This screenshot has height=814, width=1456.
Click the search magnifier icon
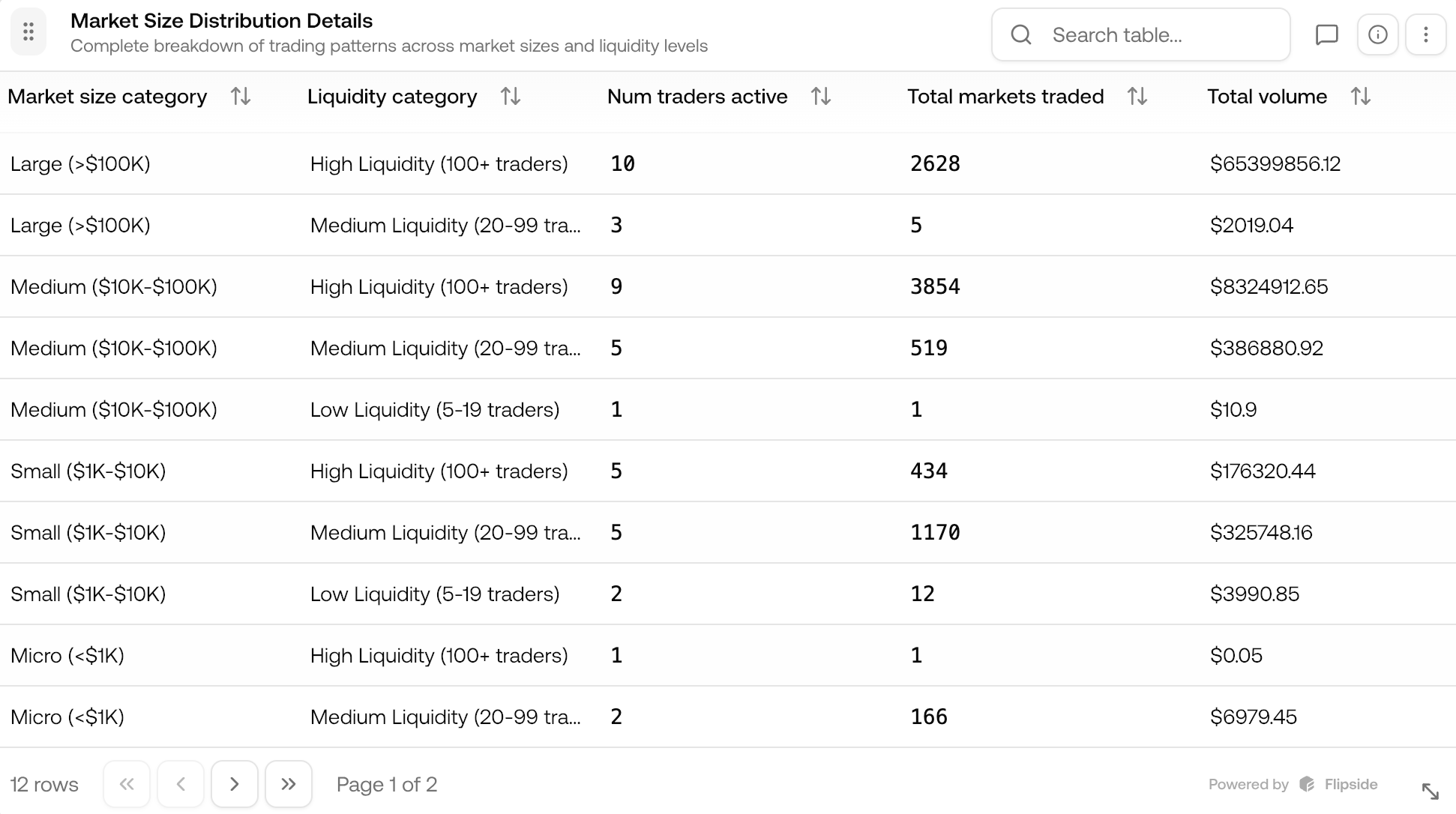1020,34
